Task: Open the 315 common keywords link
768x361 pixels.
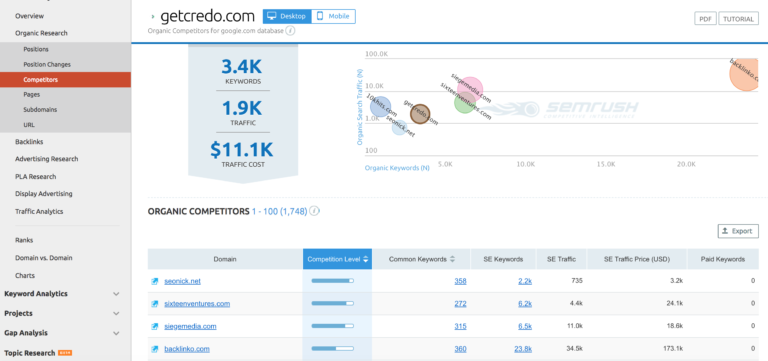Action: (460, 326)
